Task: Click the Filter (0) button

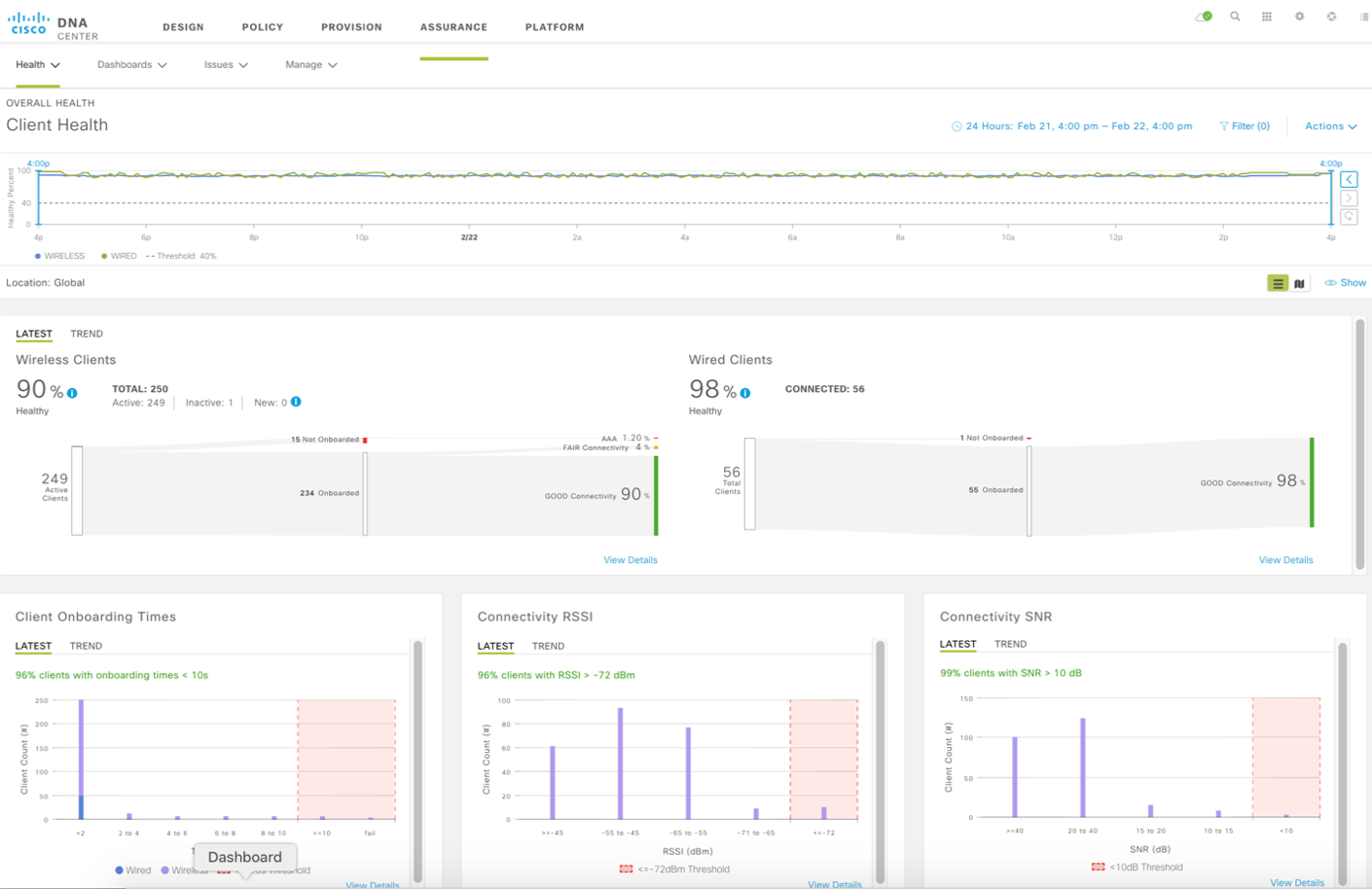Action: (1245, 126)
